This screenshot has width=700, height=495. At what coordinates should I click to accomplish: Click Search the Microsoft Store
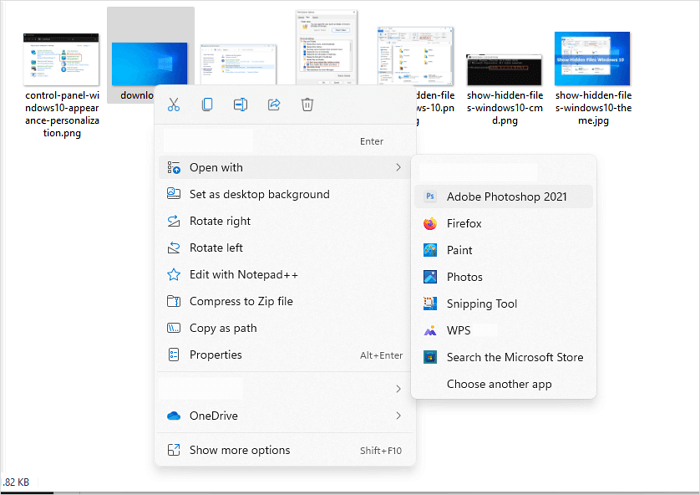point(514,357)
